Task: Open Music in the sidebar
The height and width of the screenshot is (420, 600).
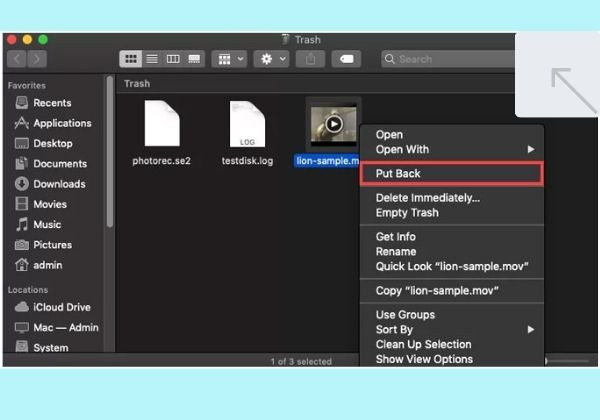Action: pyautogui.click(x=38, y=225)
